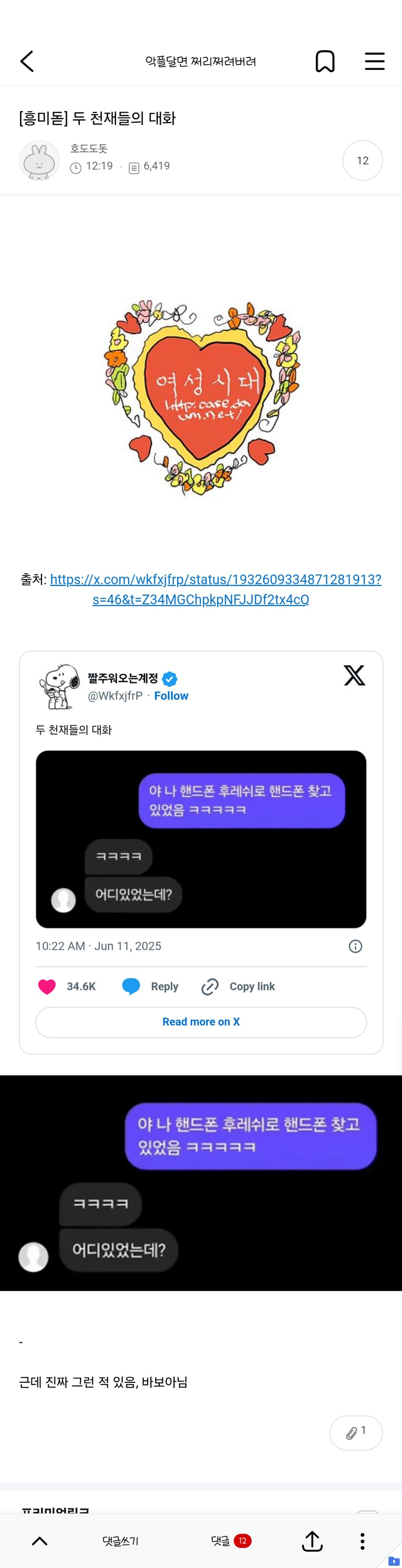Open the x.com source link

[x=216, y=589]
